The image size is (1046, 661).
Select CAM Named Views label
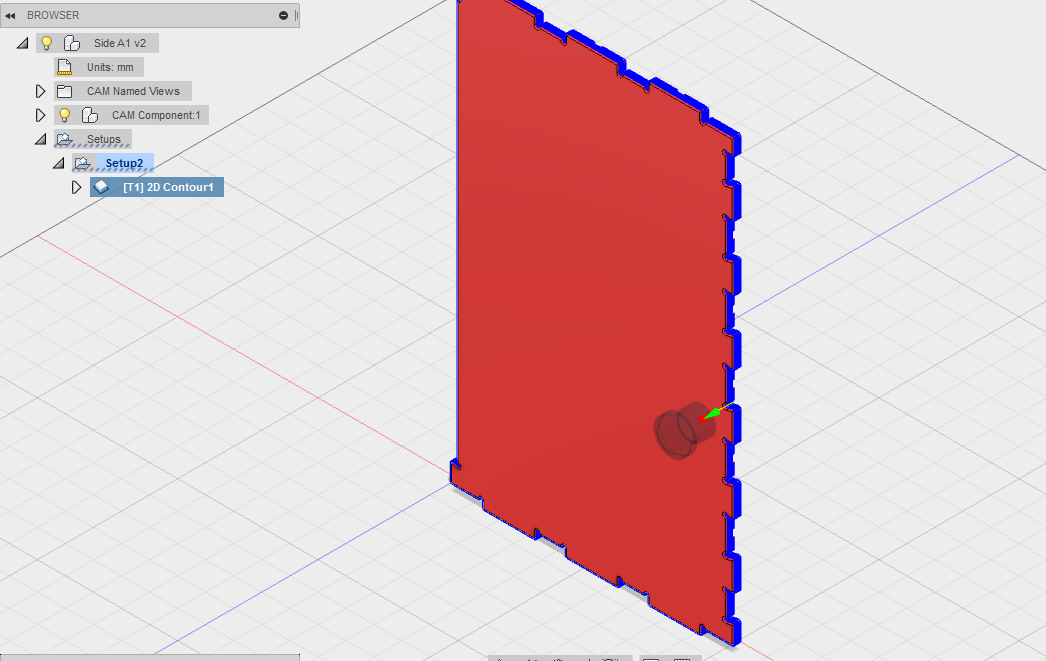coord(133,91)
